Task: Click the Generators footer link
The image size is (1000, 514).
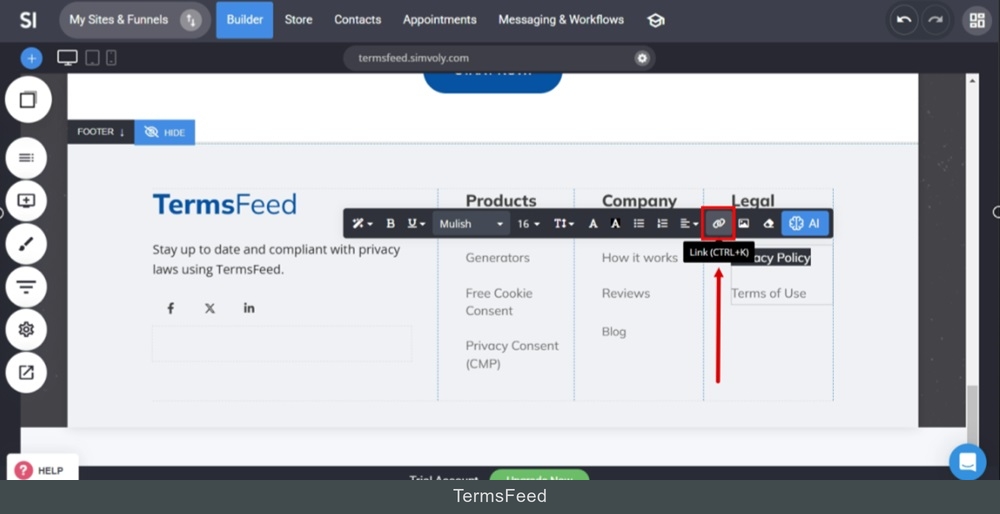Action: click(x=497, y=258)
